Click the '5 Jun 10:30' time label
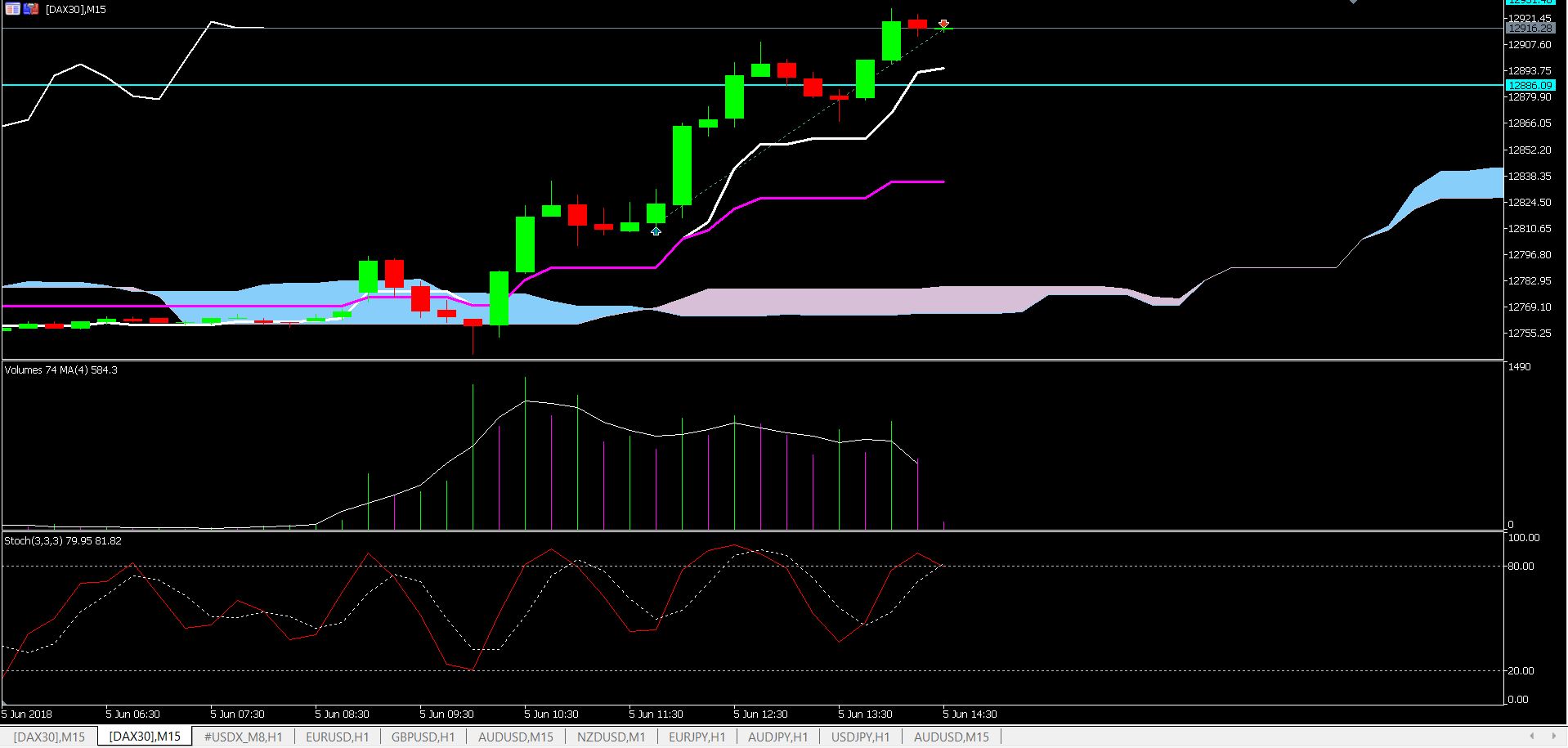The image size is (1568, 748). (551, 714)
